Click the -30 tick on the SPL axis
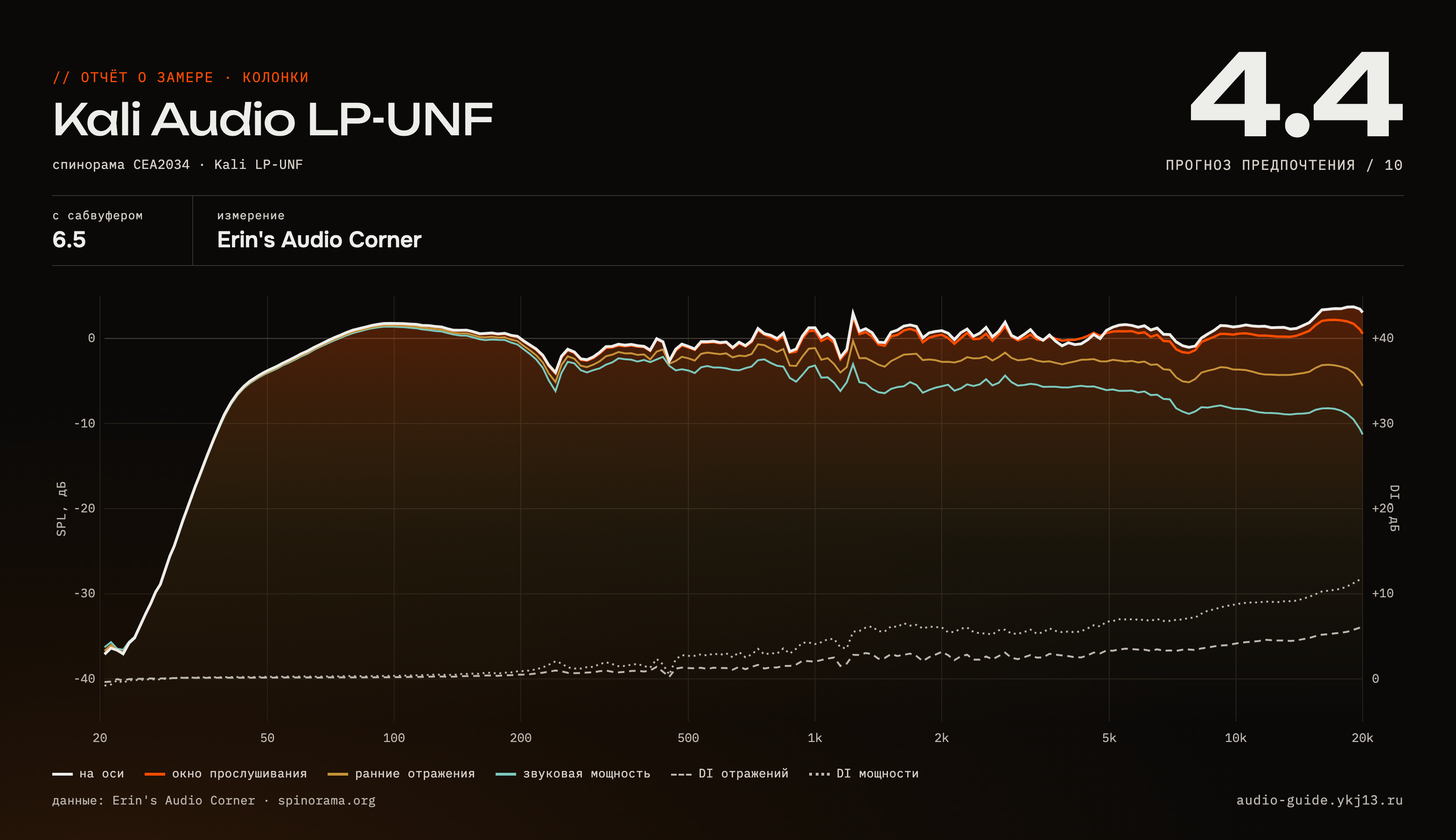 pos(84,594)
